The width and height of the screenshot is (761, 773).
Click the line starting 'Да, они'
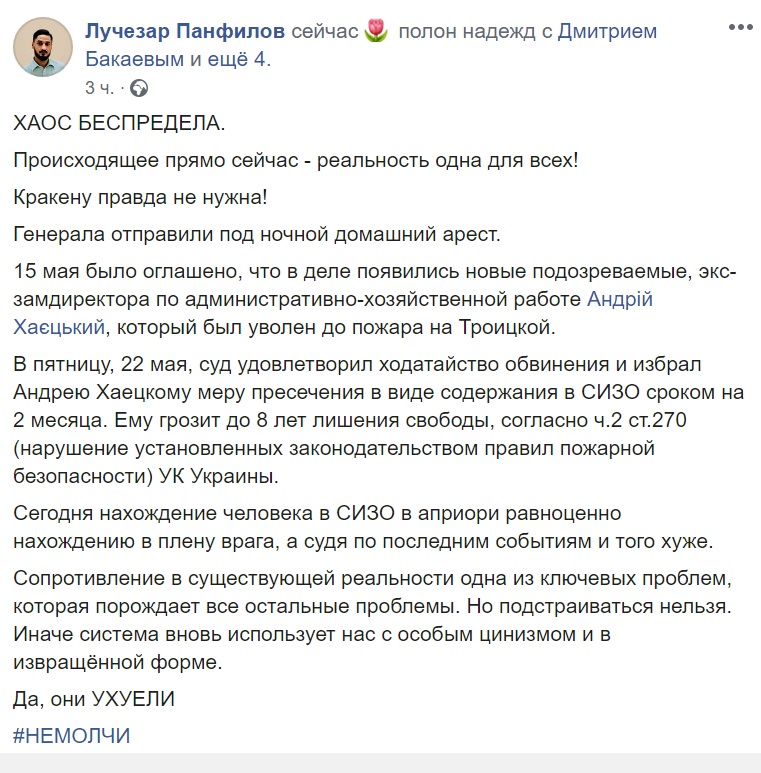point(94,699)
